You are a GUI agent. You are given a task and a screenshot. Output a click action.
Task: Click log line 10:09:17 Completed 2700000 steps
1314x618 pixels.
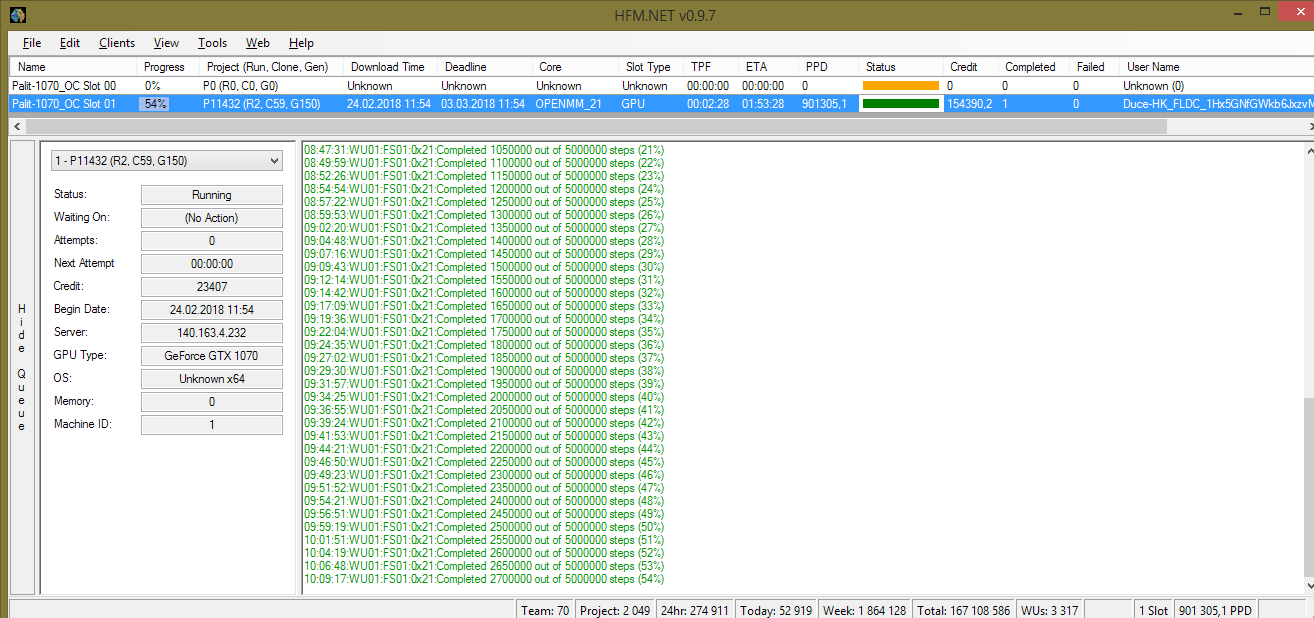pyautogui.click(x=484, y=579)
